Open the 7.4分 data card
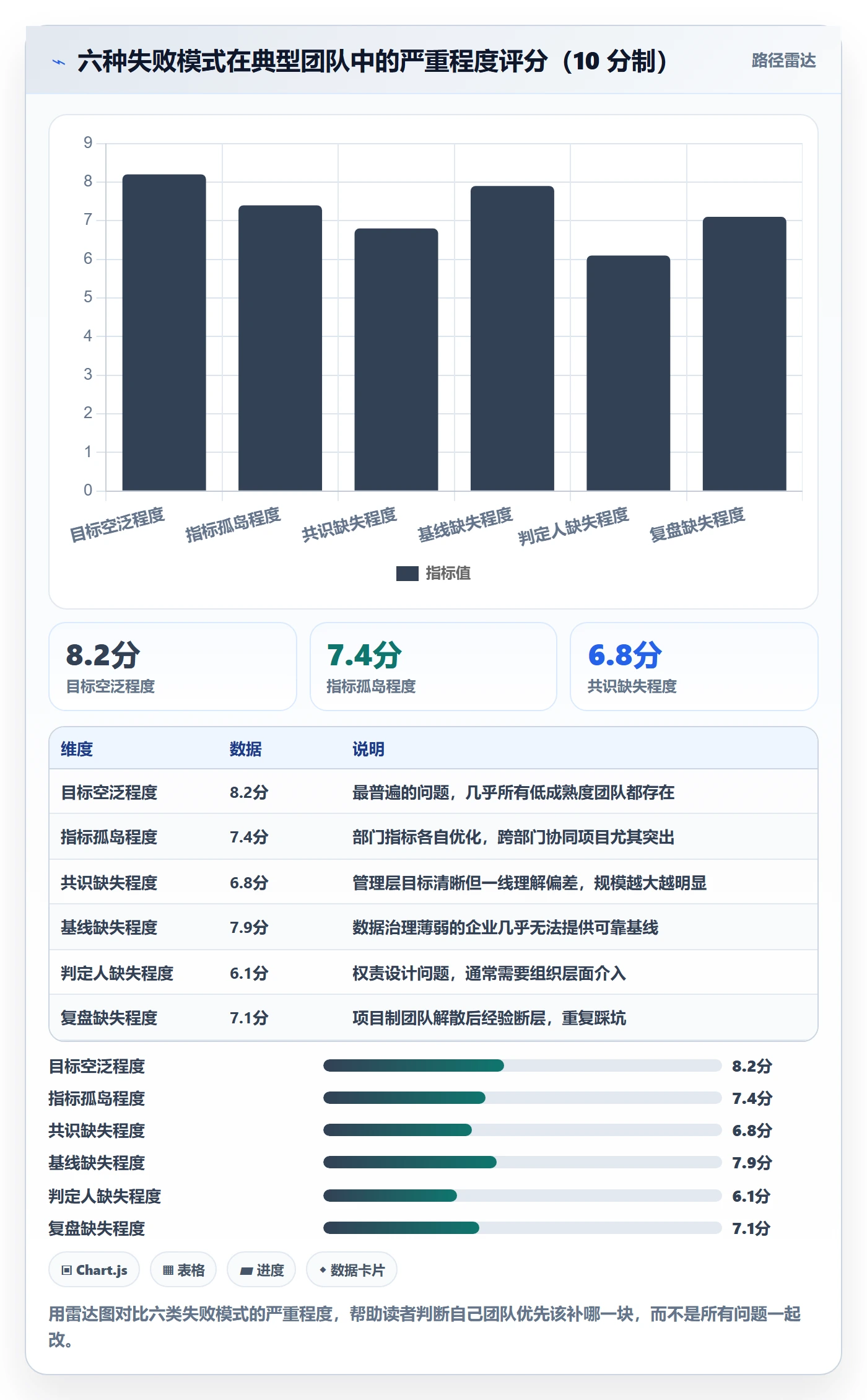The width and height of the screenshot is (867, 1400). pos(434,667)
